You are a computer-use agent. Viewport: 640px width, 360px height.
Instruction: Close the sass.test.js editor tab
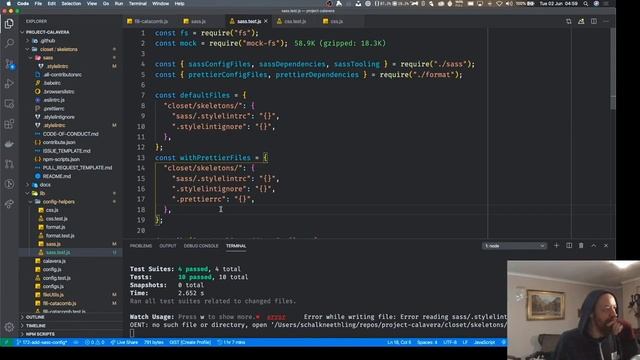[x=266, y=21]
